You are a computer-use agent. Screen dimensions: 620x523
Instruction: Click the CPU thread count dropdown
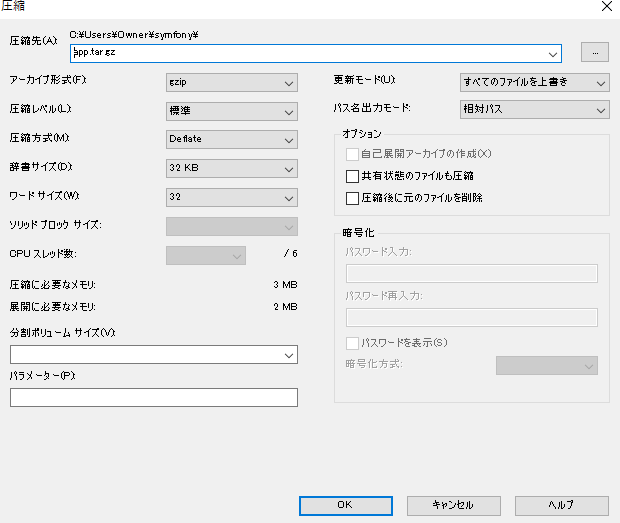pyautogui.click(x=206, y=255)
